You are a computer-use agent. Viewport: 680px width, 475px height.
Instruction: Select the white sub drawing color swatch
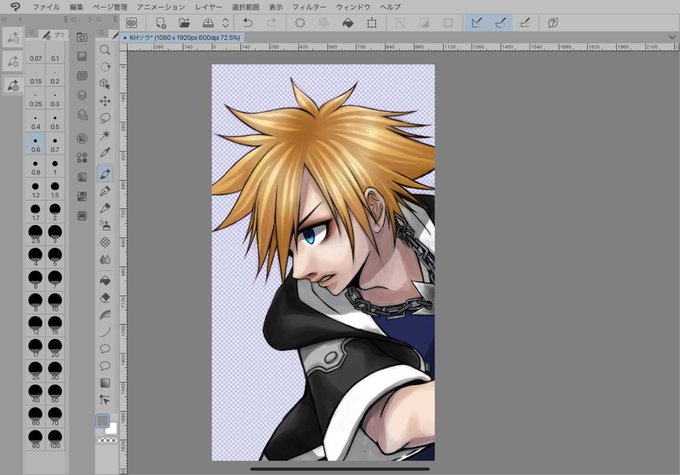112,429
